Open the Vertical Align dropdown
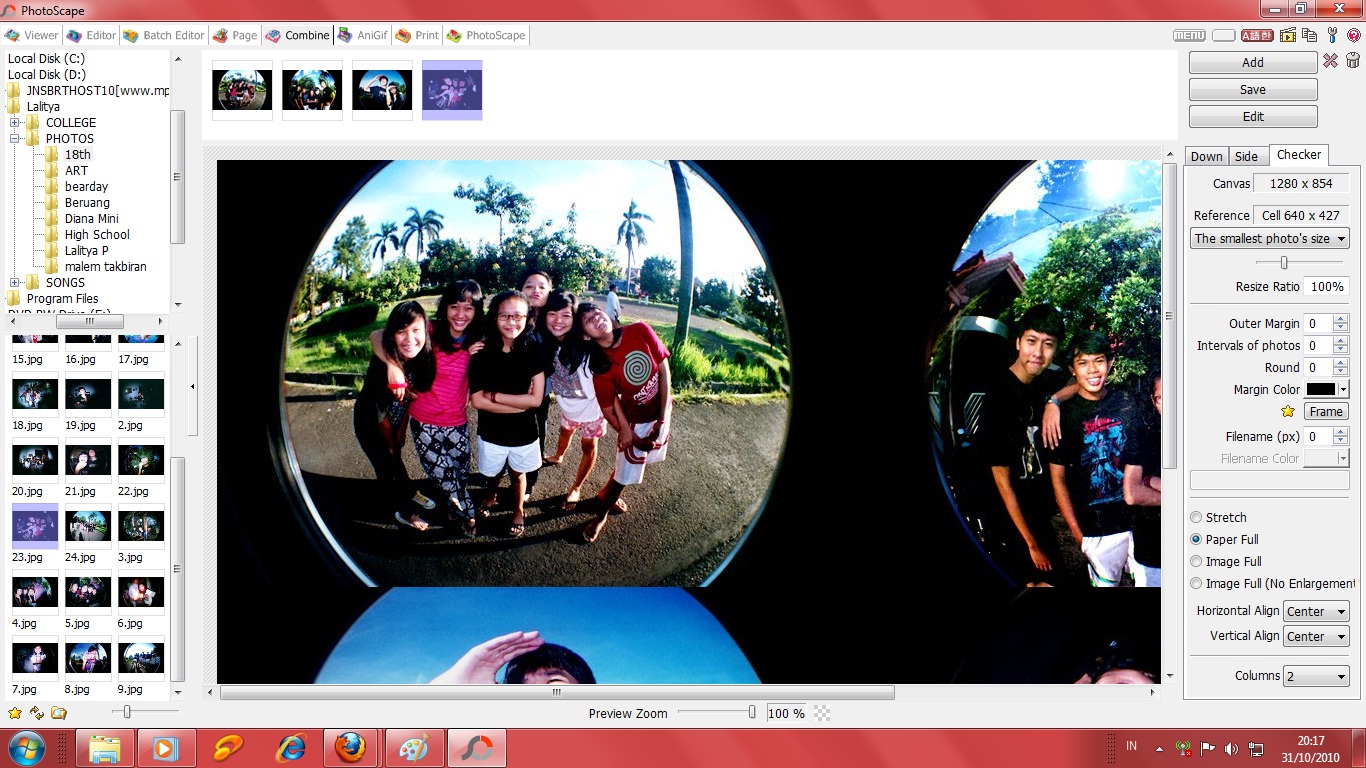 coord(1316,636)
